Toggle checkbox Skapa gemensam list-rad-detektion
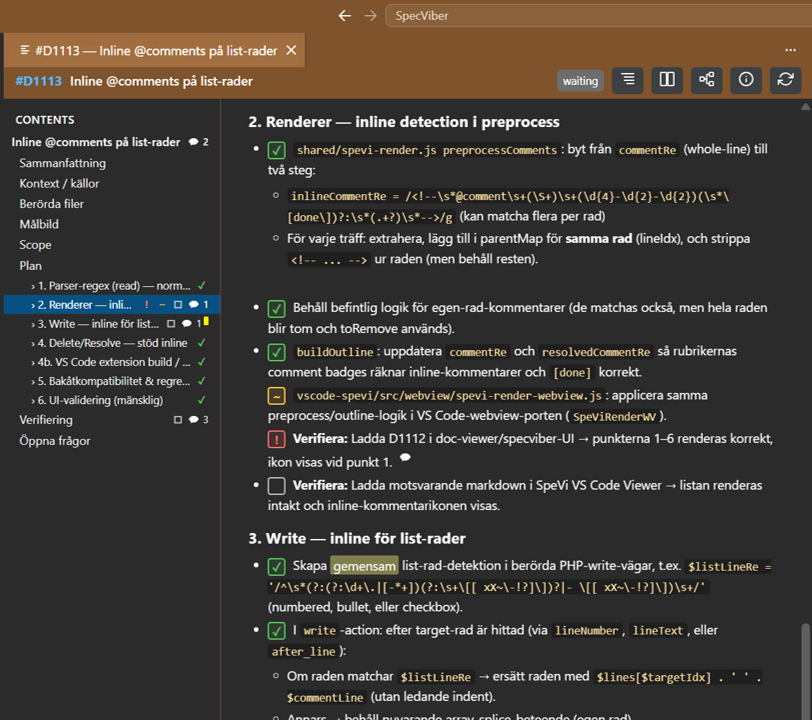 click(x=277, y=567)
